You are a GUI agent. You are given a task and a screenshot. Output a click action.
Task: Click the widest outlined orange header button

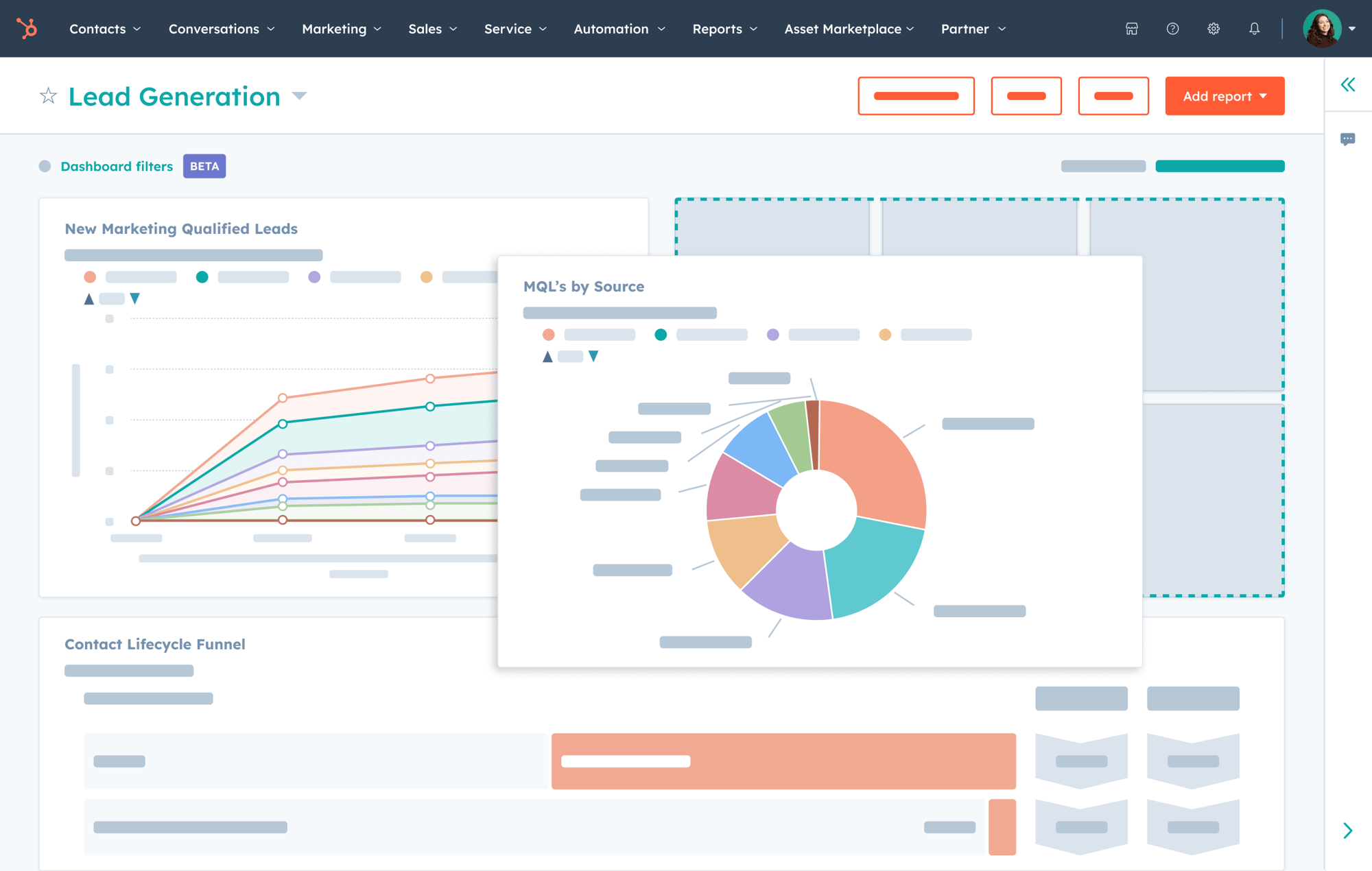click(916, 96)
